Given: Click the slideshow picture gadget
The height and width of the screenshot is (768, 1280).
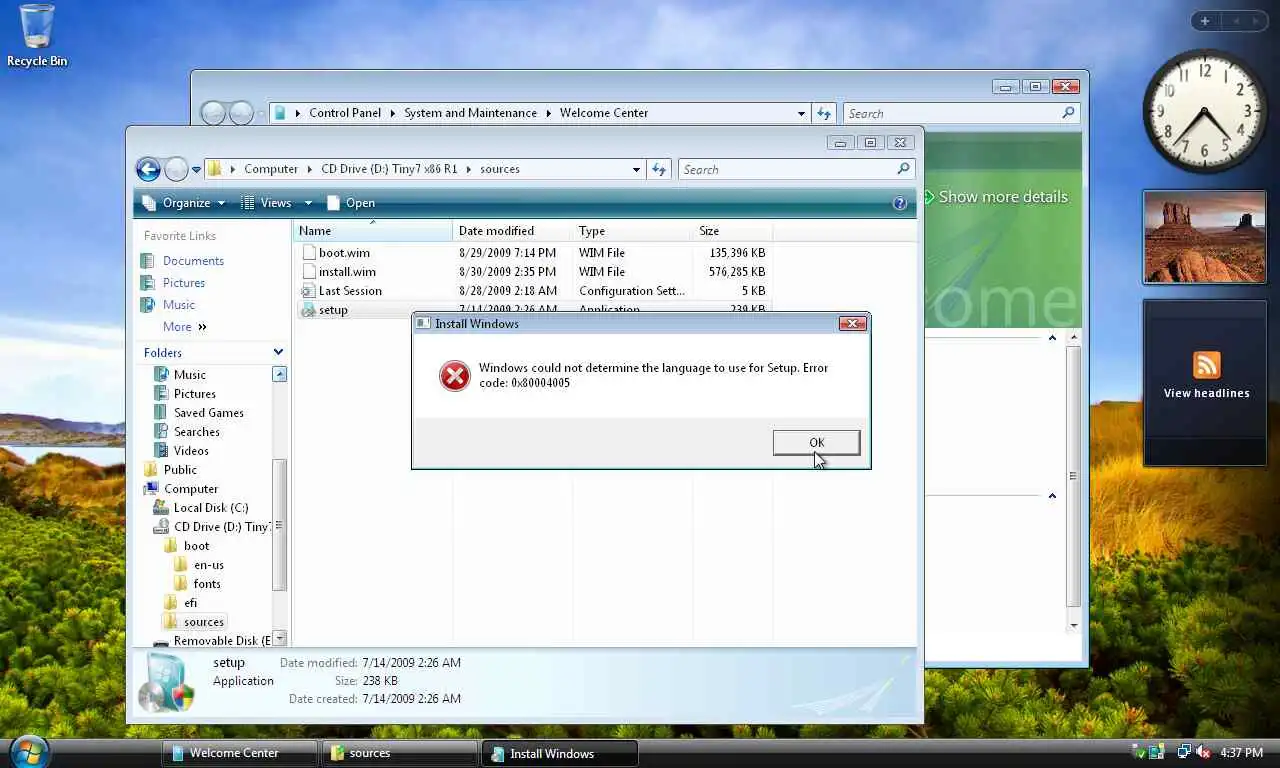Looking at the screenshot, I should click(1204, 238).
